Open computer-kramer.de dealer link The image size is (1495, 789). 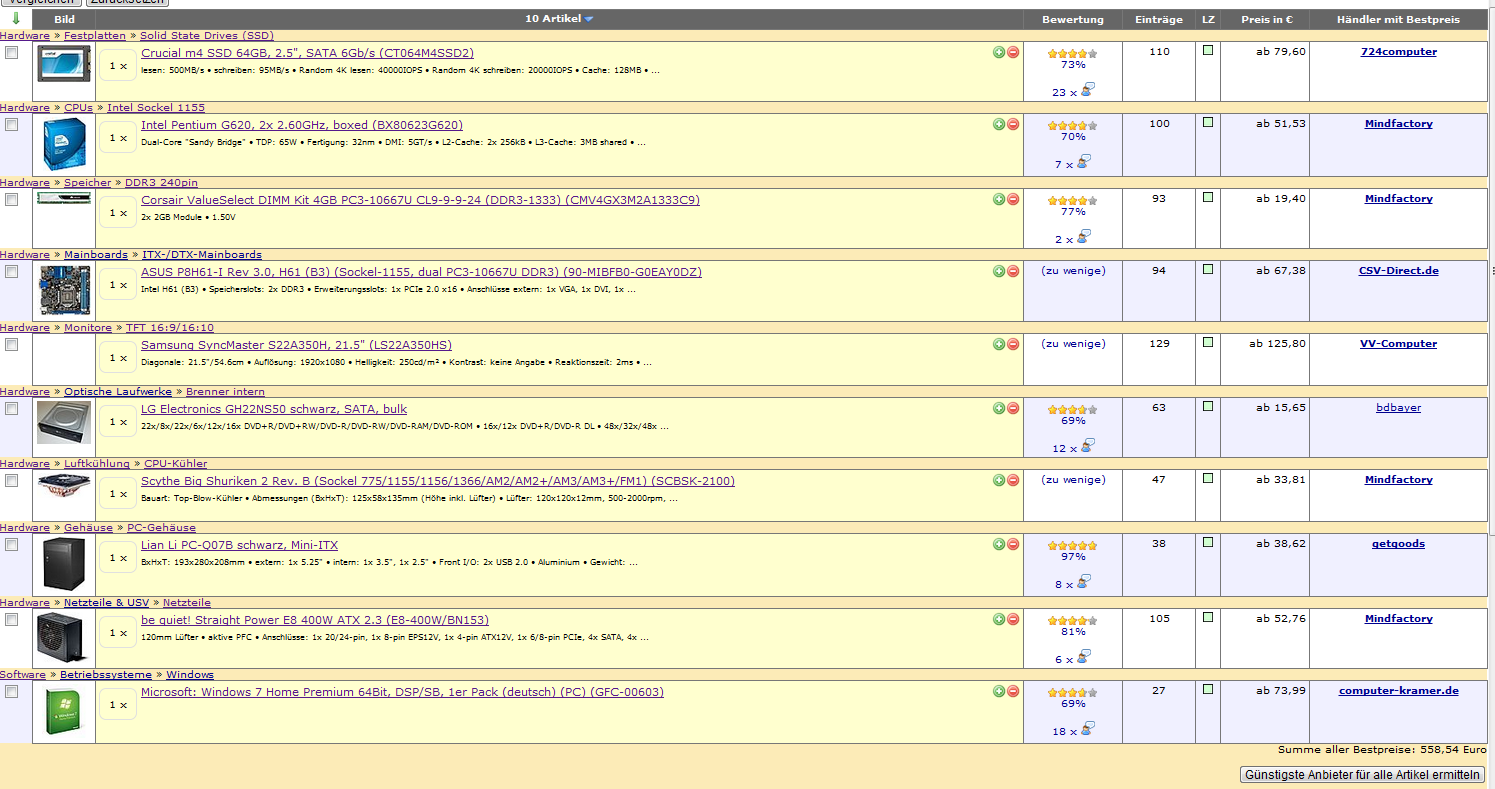[1399, 691]
